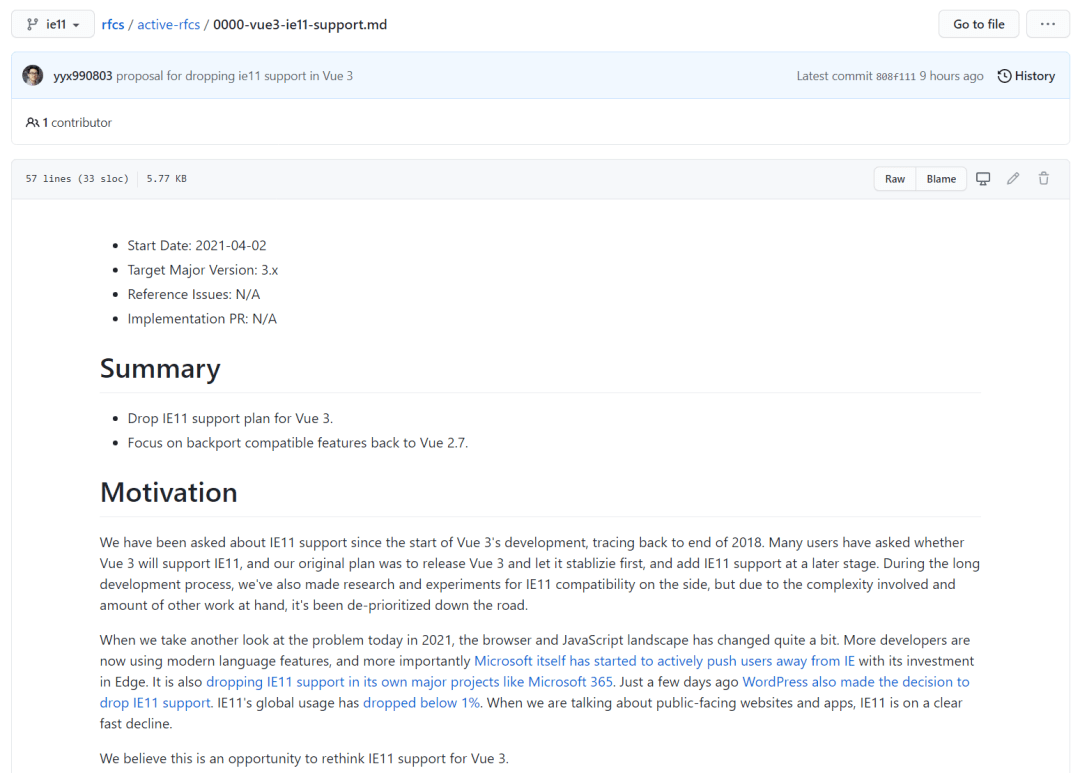1080x773 pixels.
Task: View file History with clock icon
Action: pos(1026,76)
